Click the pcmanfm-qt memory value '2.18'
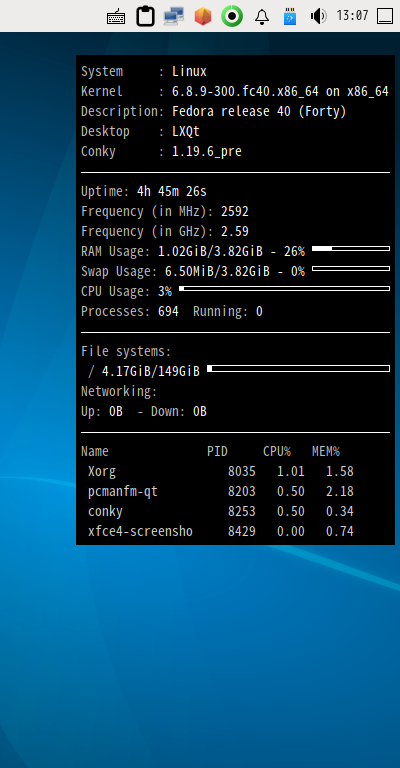The width and height of the screenshot is (400, 768). (x=340, y=492)
